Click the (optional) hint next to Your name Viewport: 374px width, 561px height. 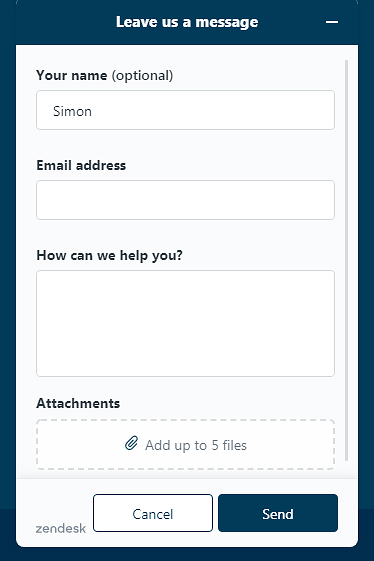(142, 75)
